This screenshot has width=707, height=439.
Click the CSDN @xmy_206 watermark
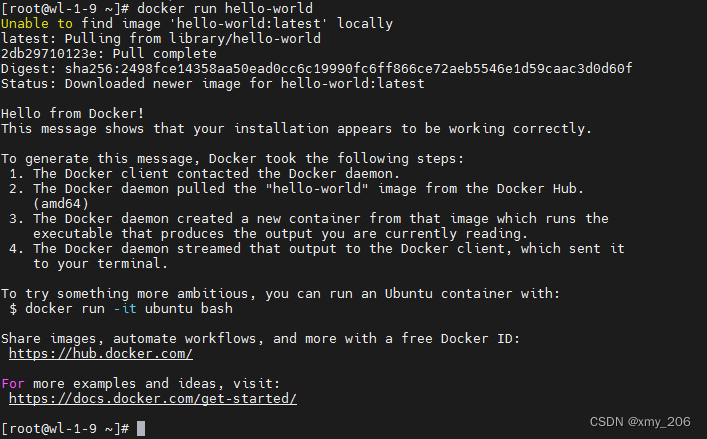click(640, 422)
